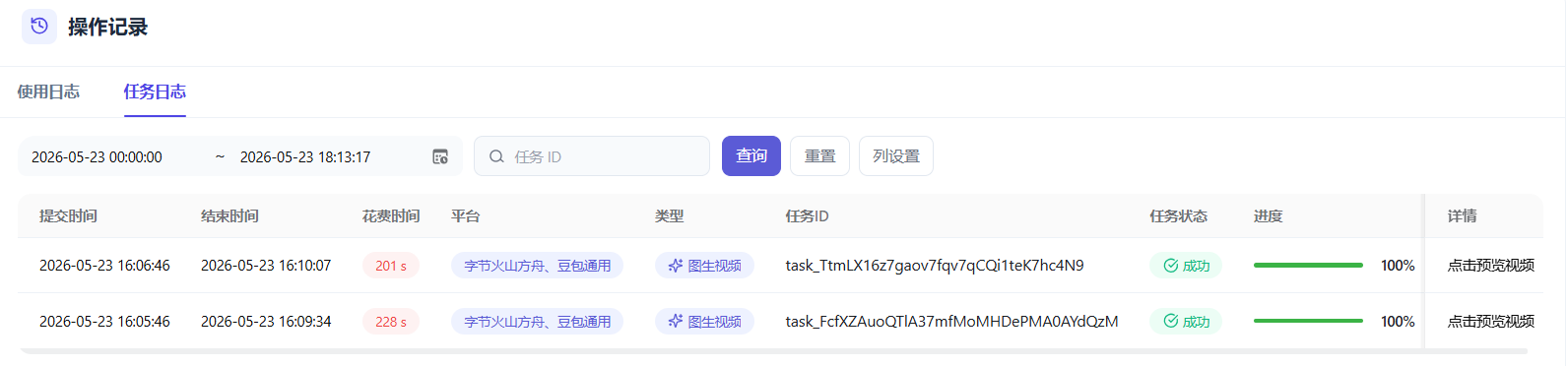Click the end date 2026-05-23 18:13:17 field
The height and width of the screenshot is (366, 1568).
click(305, 157)
